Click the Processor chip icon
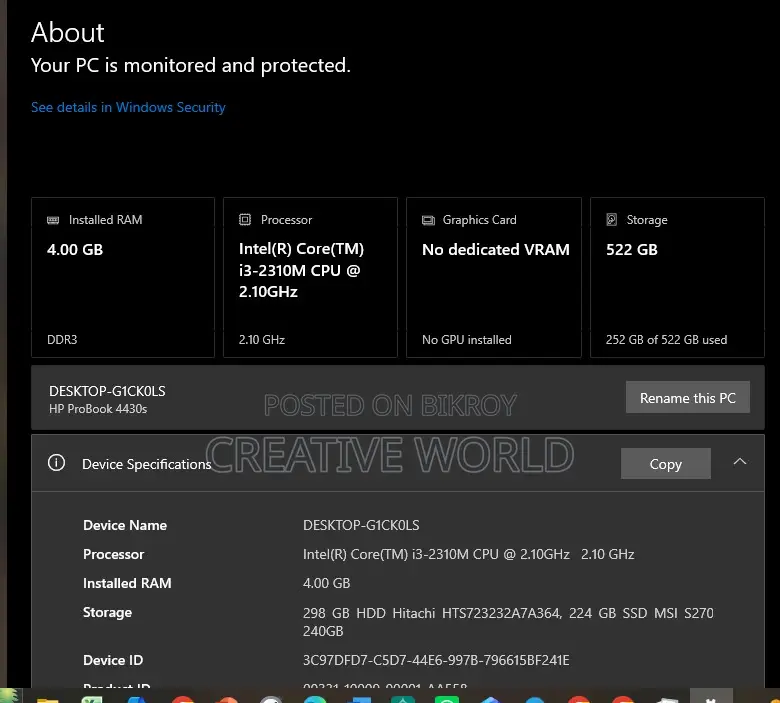Viewport: 780px width, 703px height. click(245, 219)
